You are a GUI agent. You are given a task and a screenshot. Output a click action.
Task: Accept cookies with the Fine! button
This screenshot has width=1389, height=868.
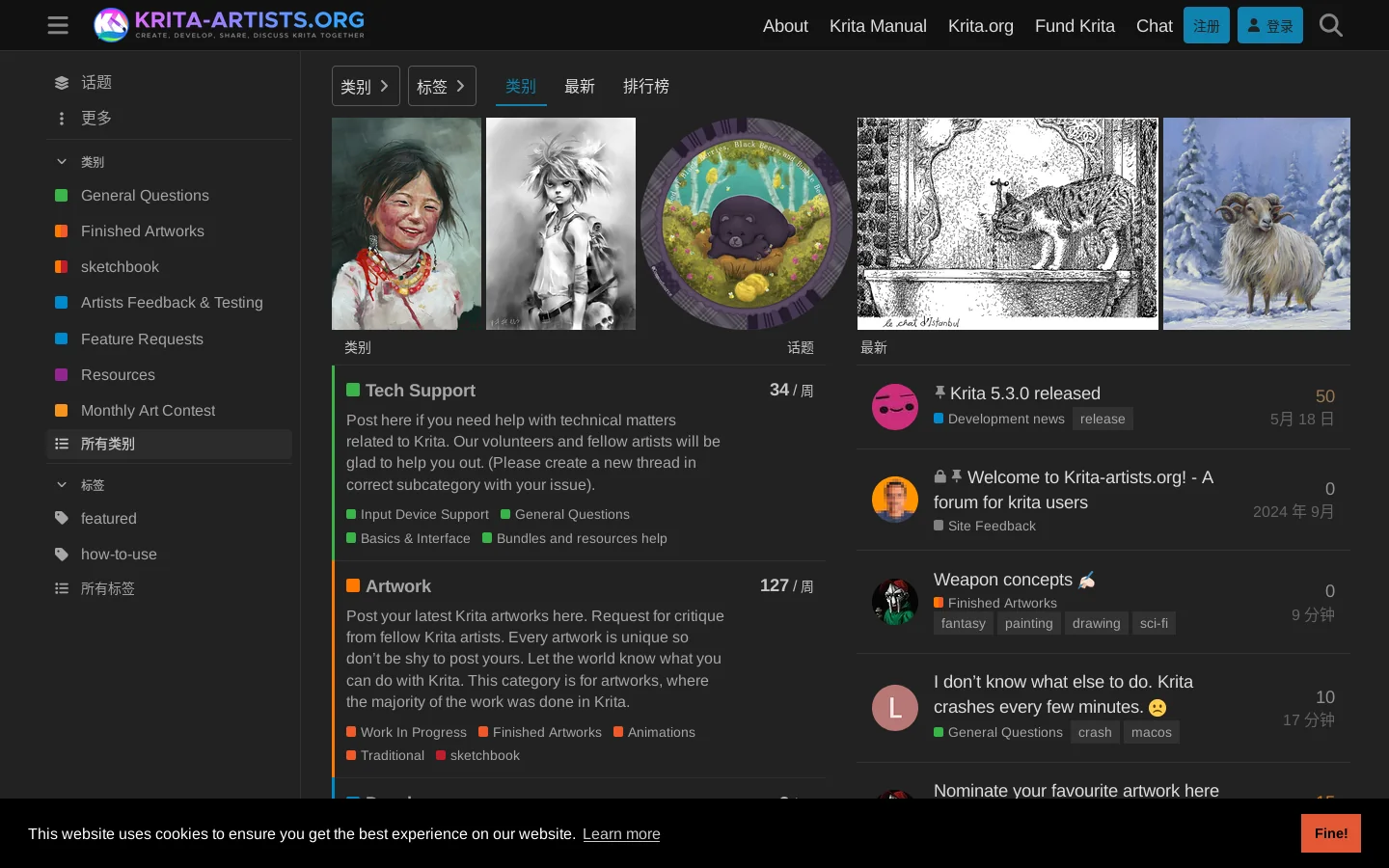[1331, 833]
